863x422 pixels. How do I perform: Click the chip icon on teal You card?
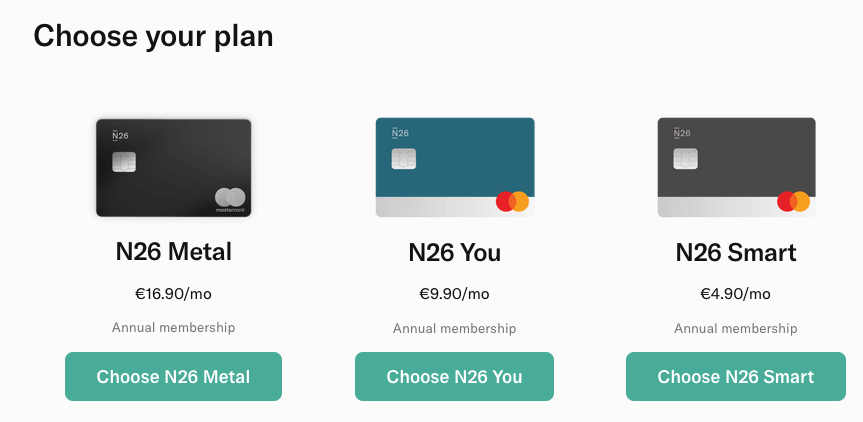pos(403,158)
